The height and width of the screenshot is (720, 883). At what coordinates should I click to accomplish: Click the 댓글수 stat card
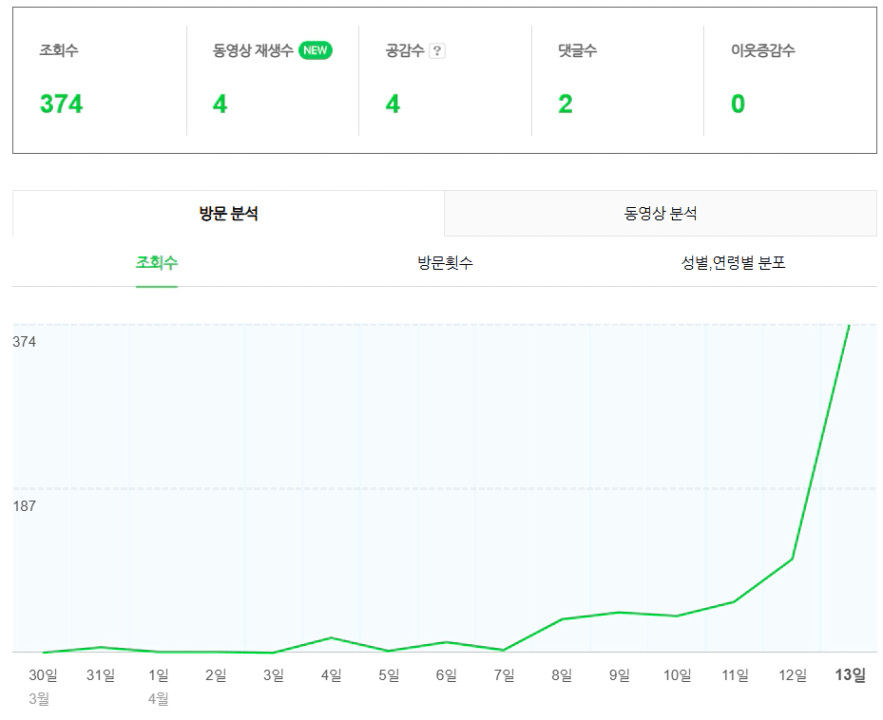(617, 80)
